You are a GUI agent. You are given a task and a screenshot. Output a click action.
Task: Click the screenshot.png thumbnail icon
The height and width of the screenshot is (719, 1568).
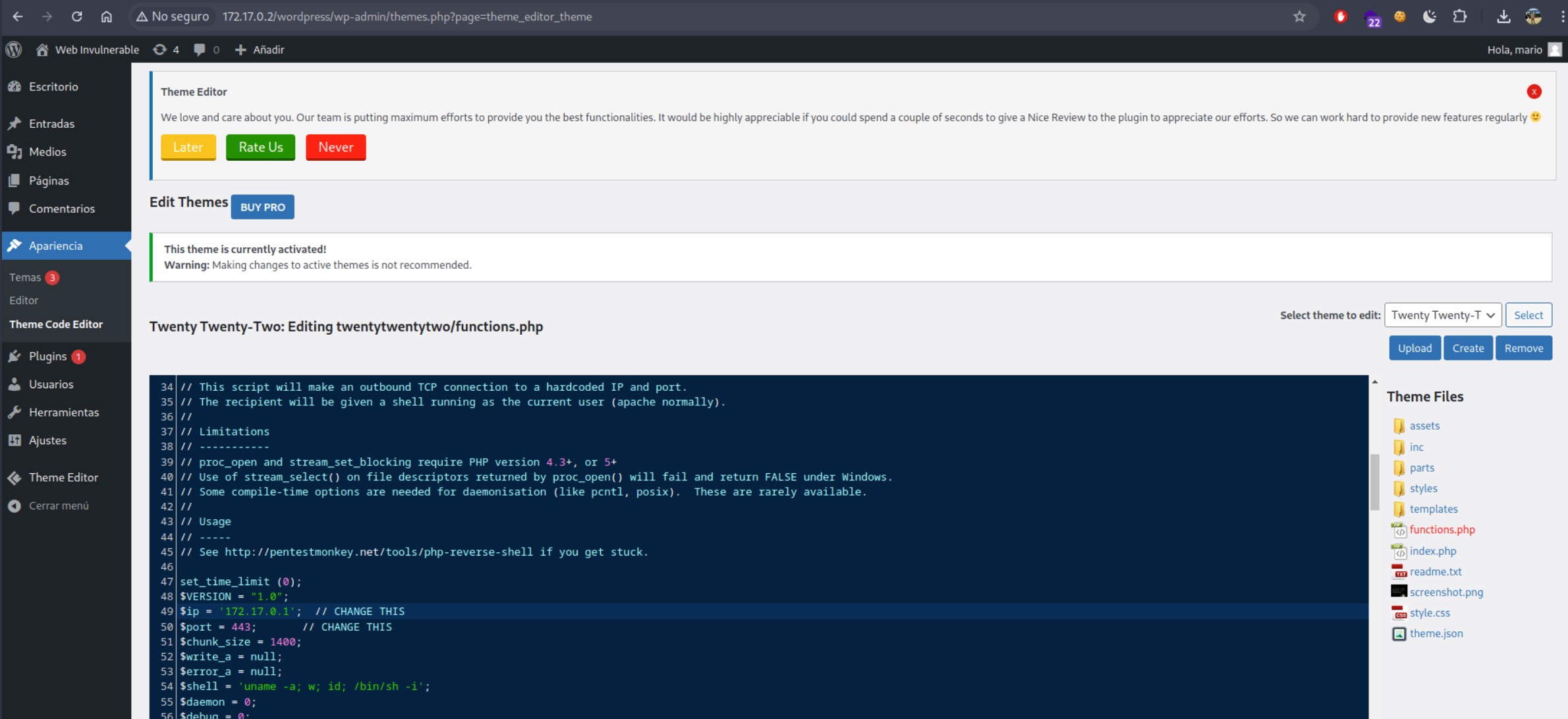click(1399, 592)
